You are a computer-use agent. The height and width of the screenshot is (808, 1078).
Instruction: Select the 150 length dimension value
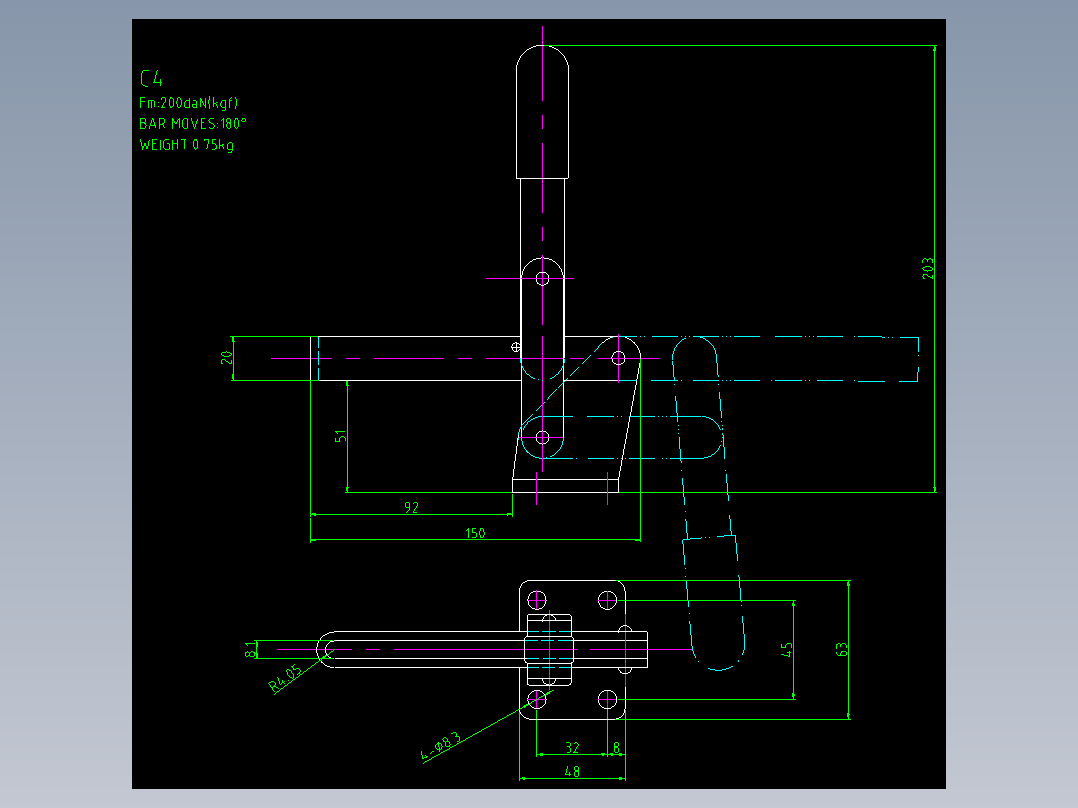click(x=475, y=533)
